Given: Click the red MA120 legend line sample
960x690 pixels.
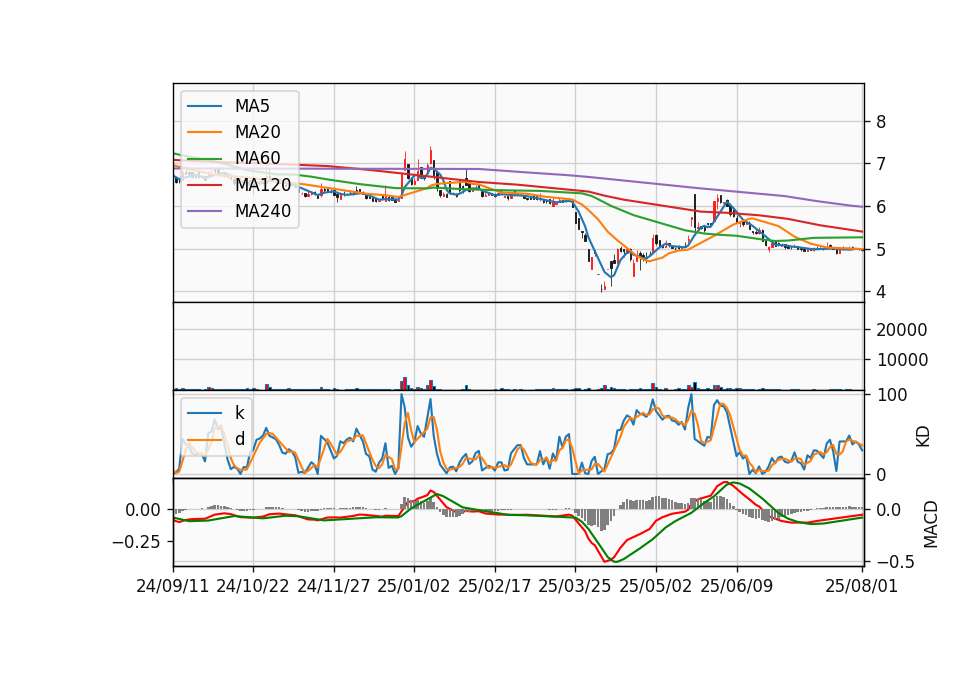Looking at the screenshot, I should point(204,184).
